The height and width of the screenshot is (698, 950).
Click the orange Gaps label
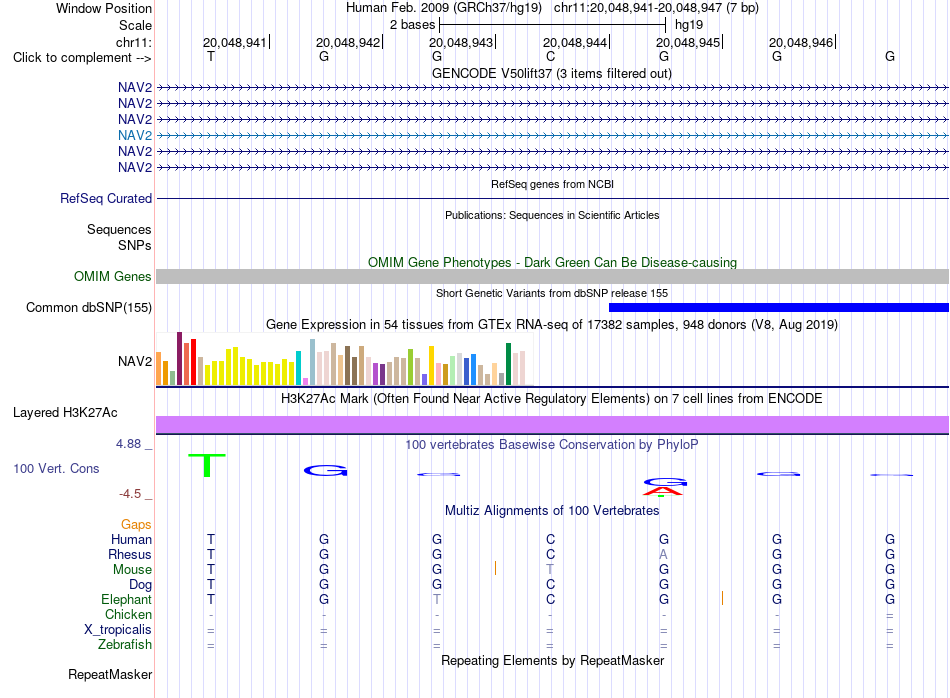[136, 525]
